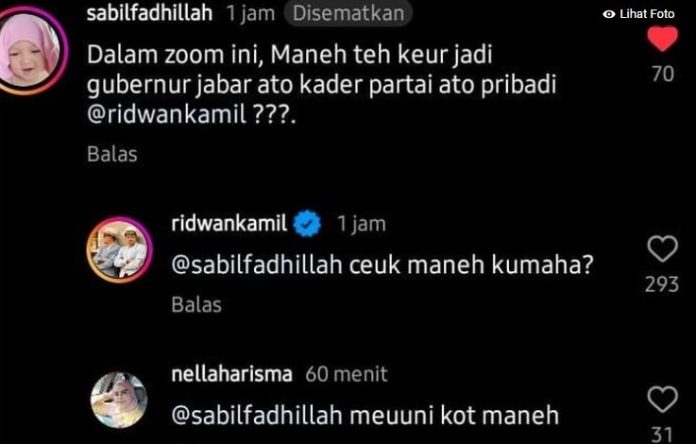Image resolution: width=696 pixels, height=444 pixels.
Task: Open nellaharisma's profile avatar
Action: click(x=119, y=400)
